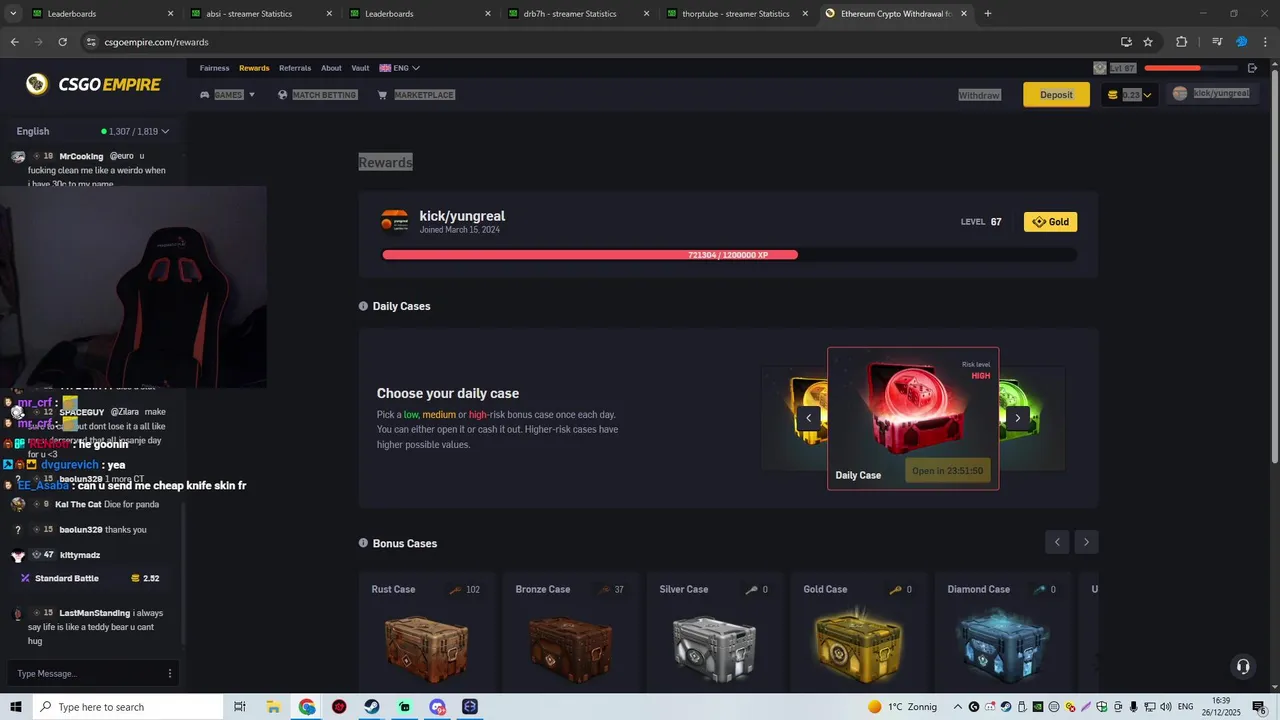Go back with the browser back arrow
This screenshot has height=720, width=1280.
14,42
